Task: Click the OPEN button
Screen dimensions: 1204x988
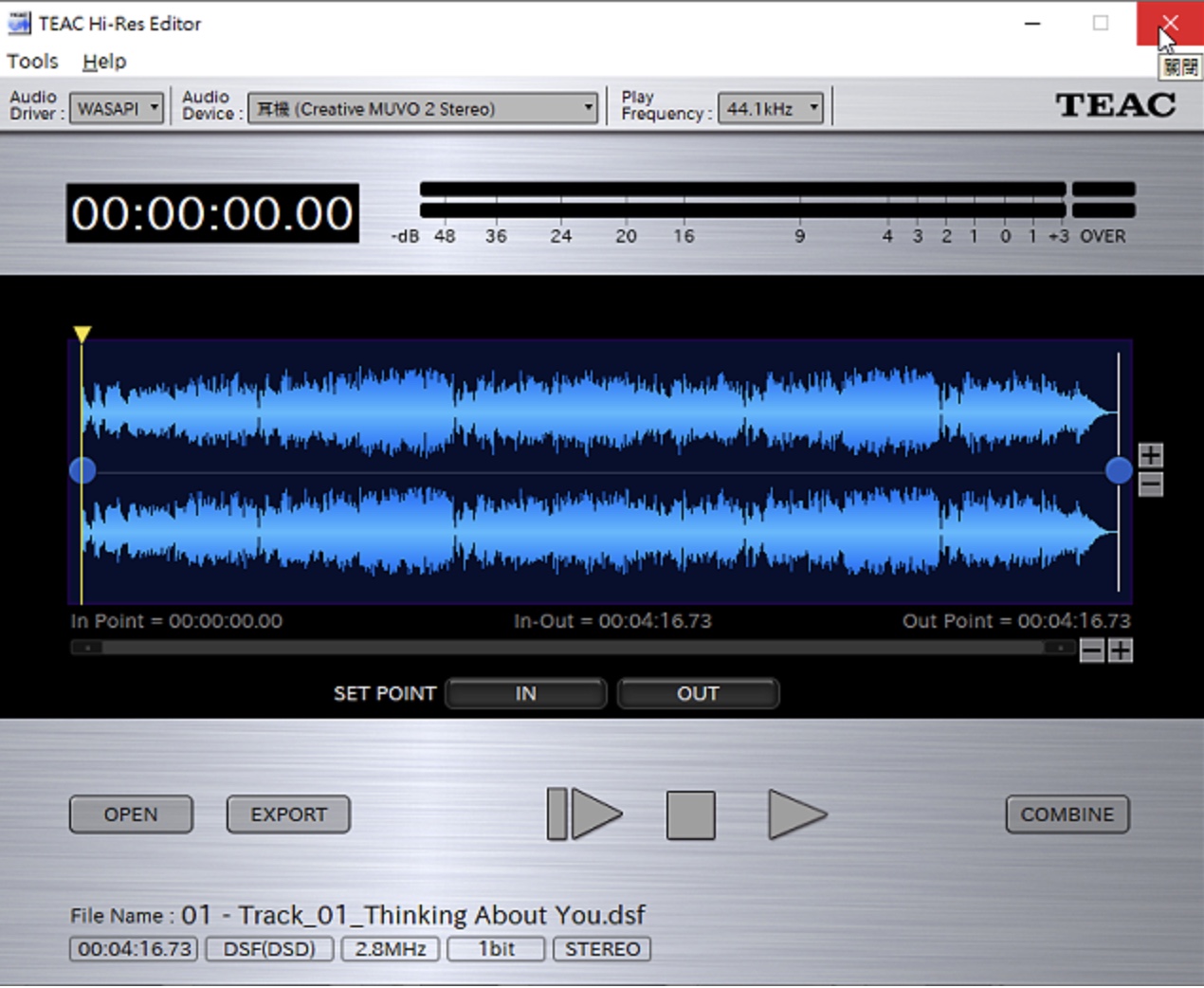Action: click(131, 814)
